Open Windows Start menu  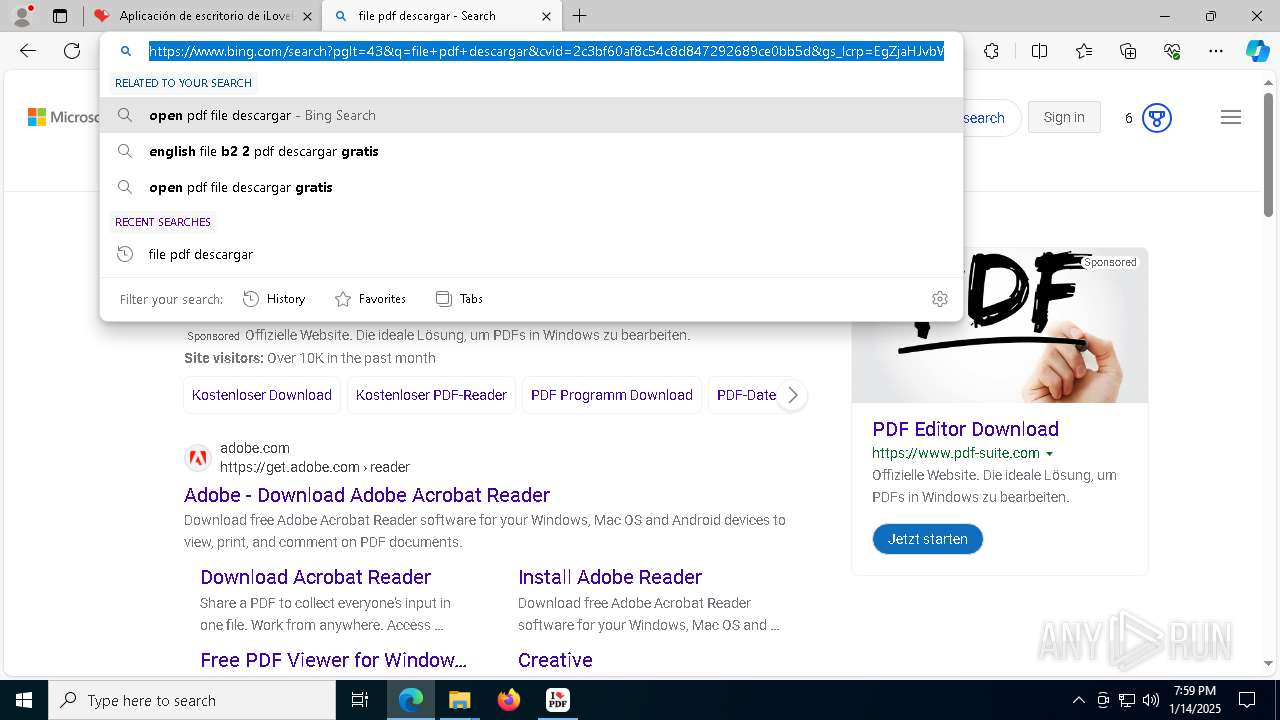click(24, 700)
